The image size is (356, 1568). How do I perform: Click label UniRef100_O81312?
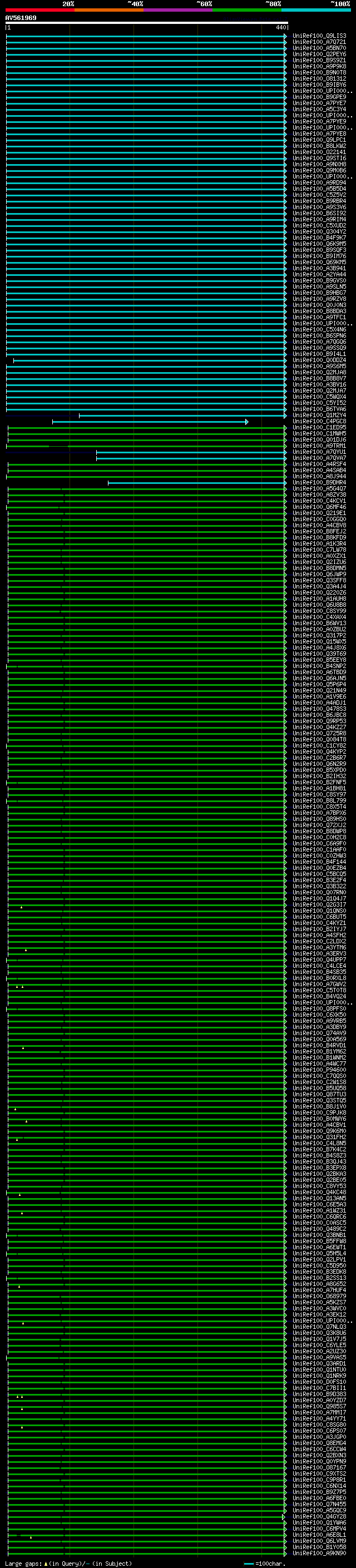pos(319,78)
